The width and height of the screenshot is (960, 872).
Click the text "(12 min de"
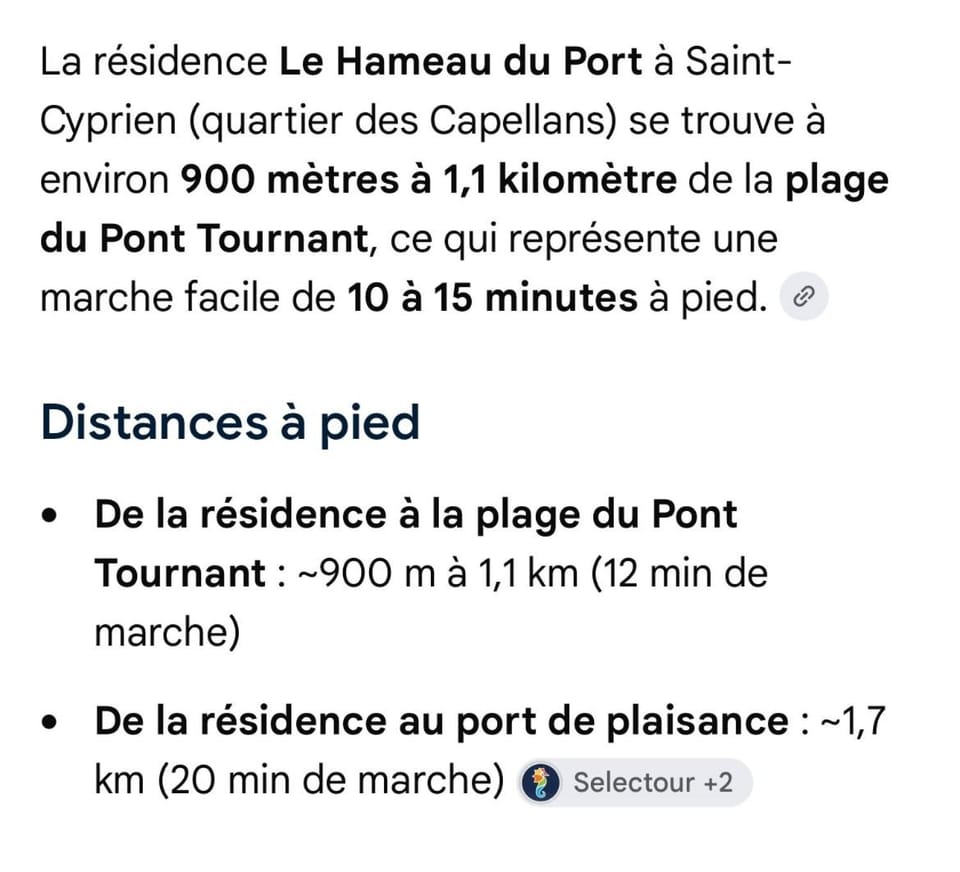679,575
